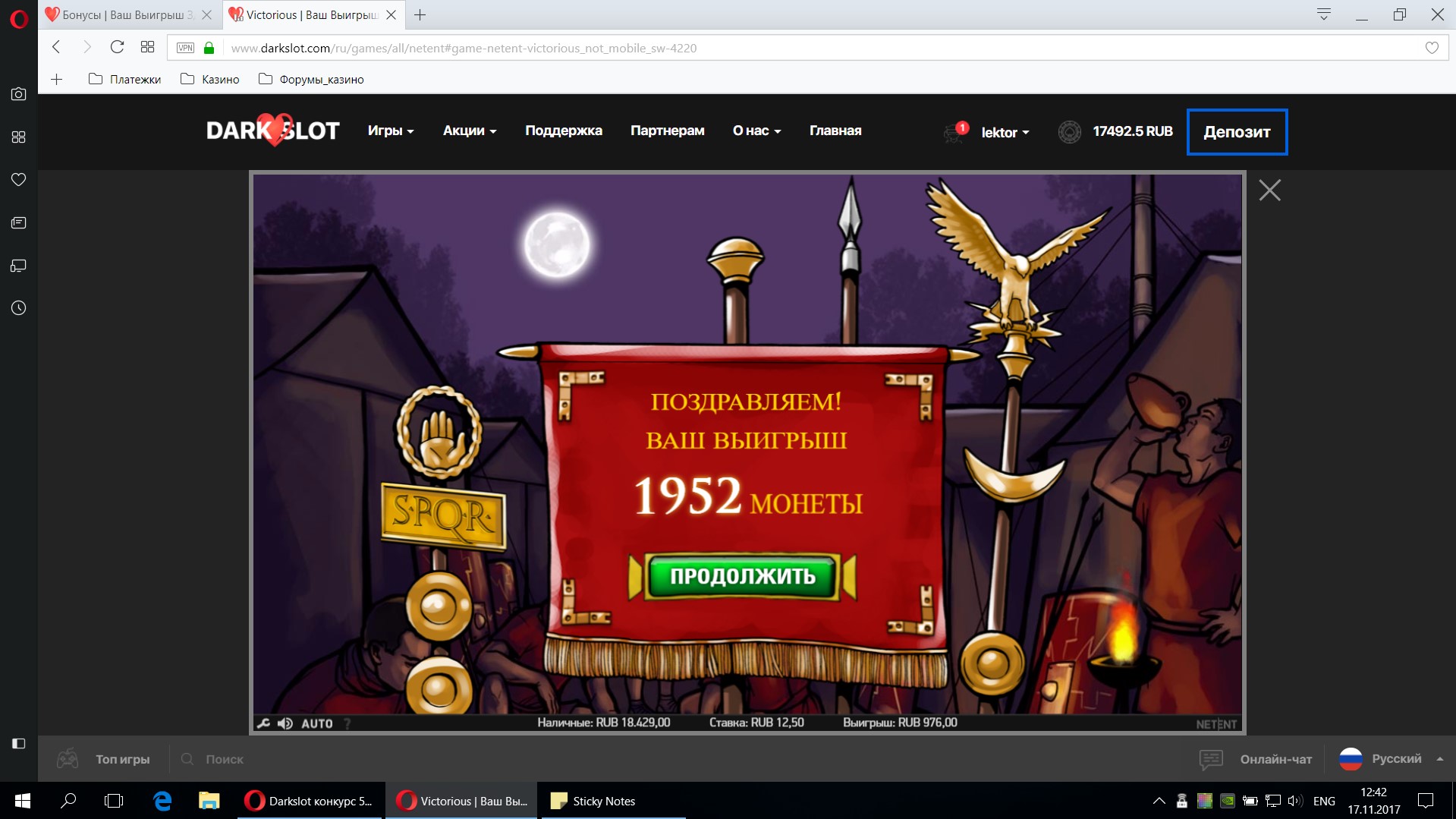Click the taskbar clock 12:42

point(1373,792)
